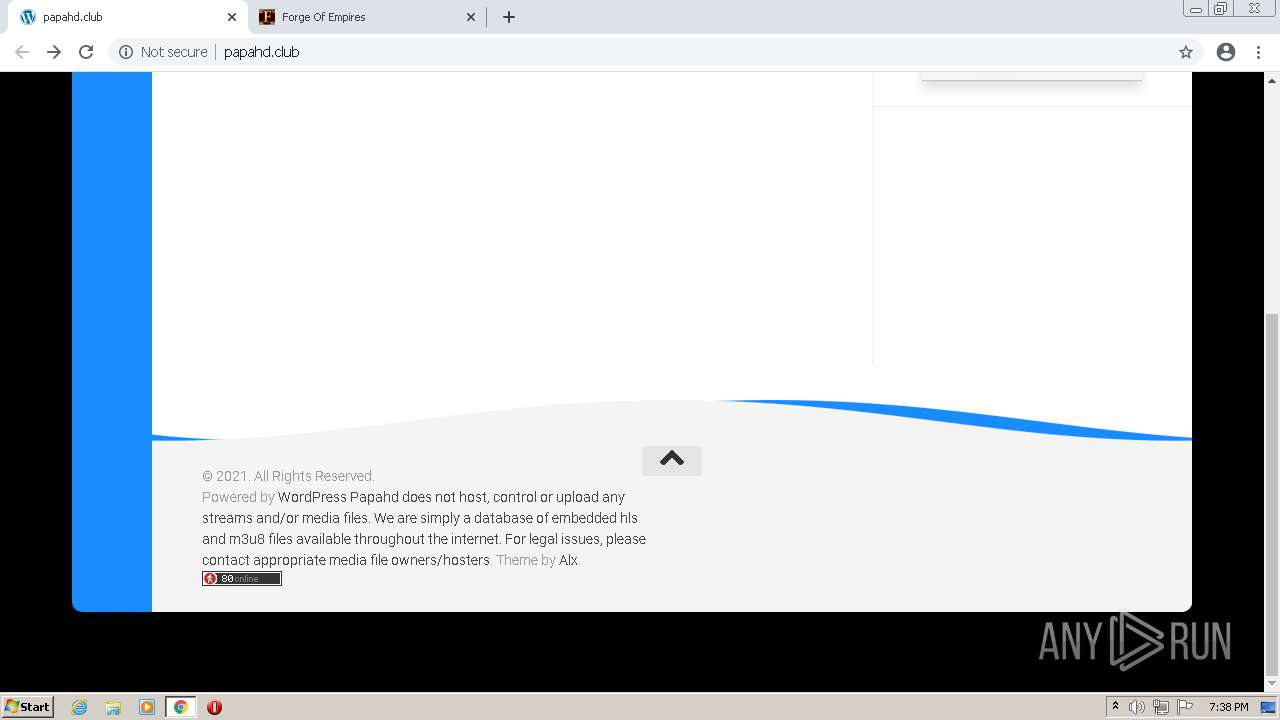Click the 7:38 PM system clock

coord(1228,707)
